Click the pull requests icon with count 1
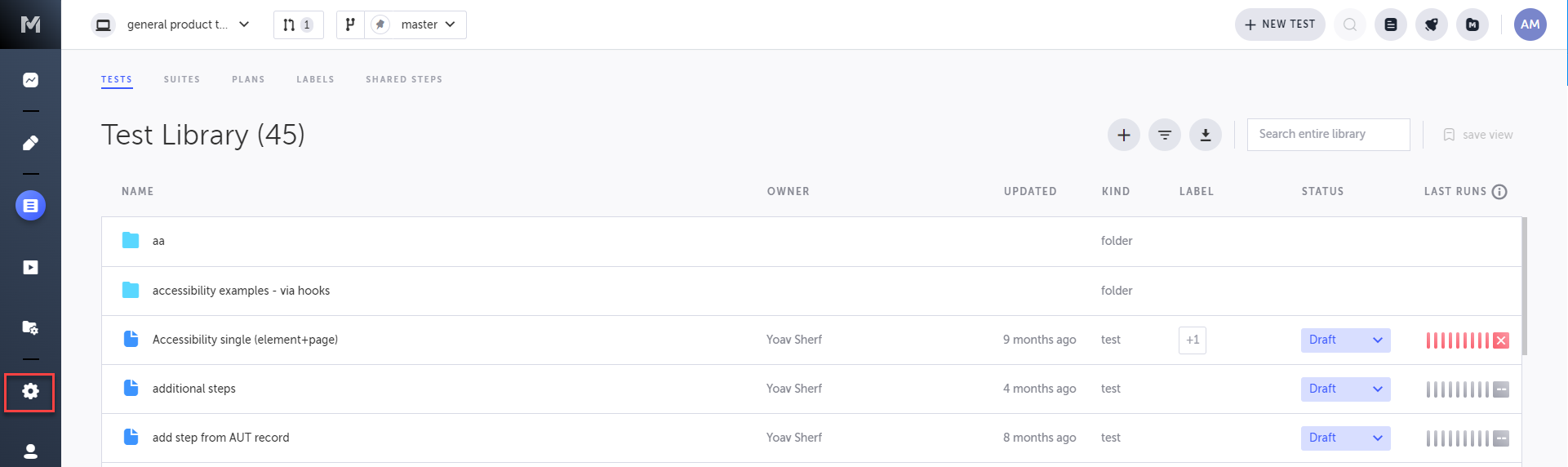 coord(298,24)
